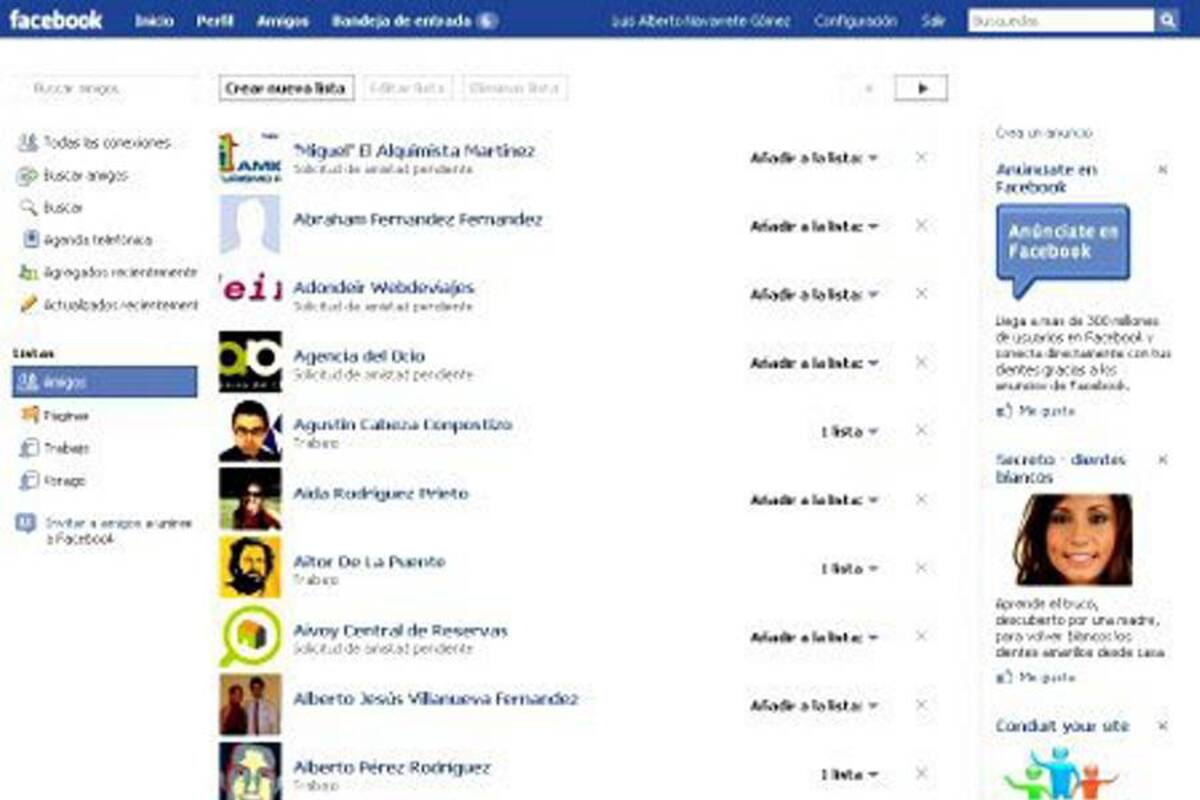Remove Agustín Cabeza Compostizo with X

click(x=921, y=430)
